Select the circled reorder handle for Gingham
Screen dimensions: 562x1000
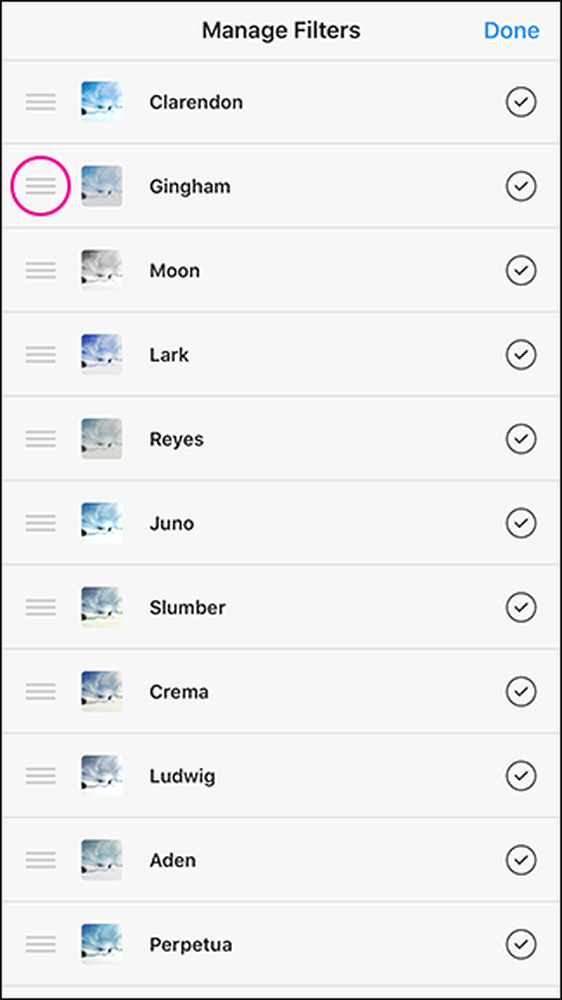coord(41,186)
